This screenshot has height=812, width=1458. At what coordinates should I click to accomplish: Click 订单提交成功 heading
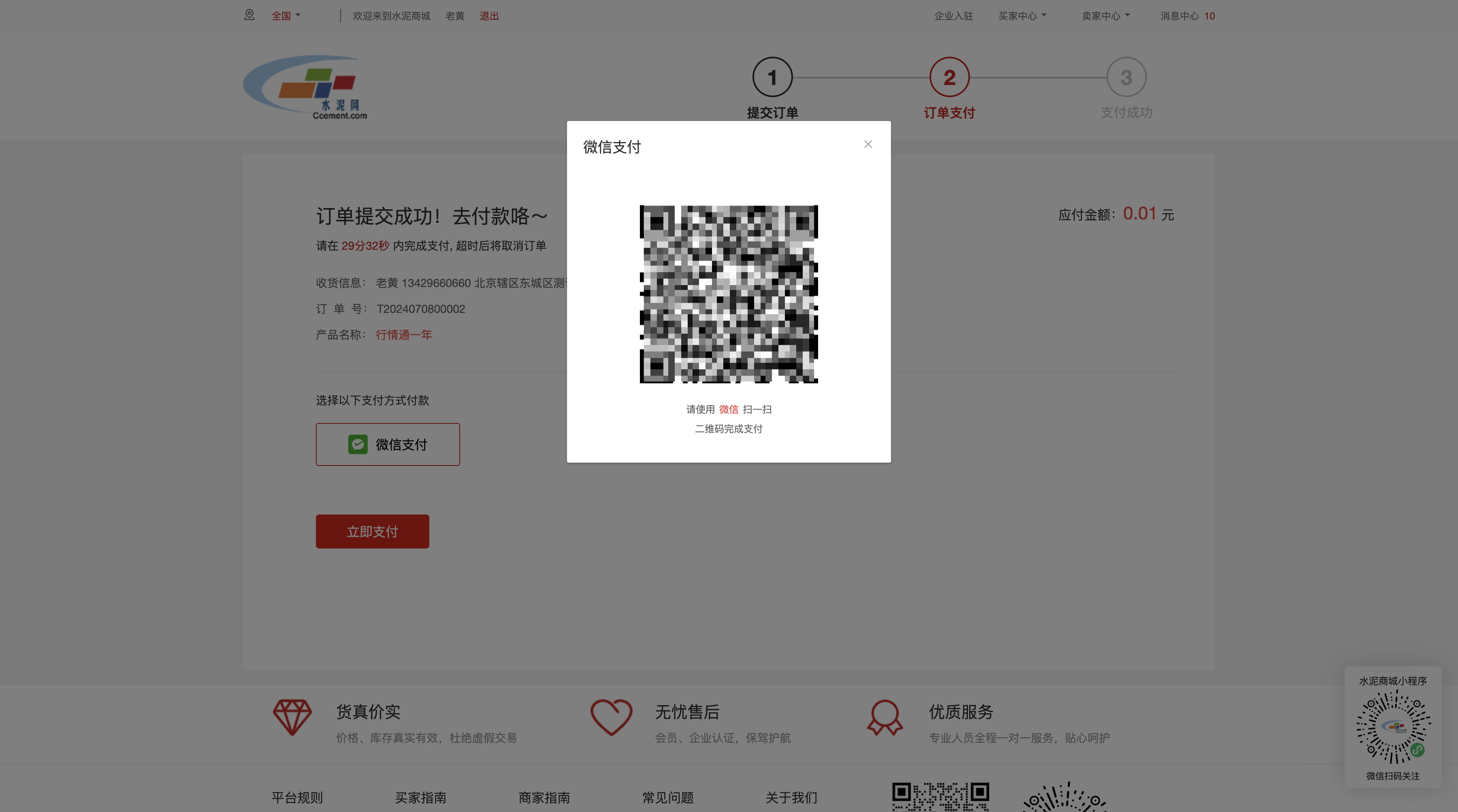click(432, 216)
